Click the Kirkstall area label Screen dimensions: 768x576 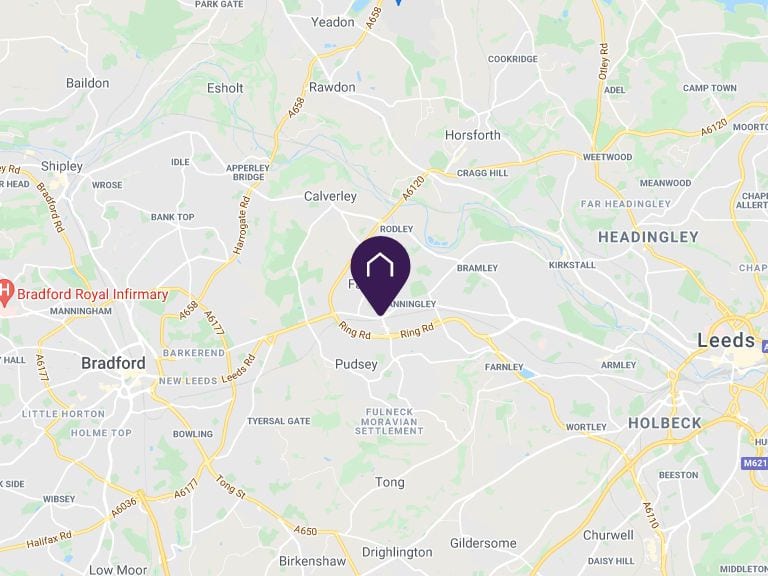point(572,265)
